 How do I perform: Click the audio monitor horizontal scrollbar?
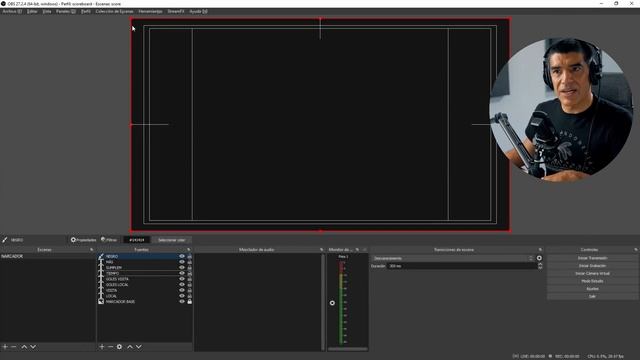(348, 349)
